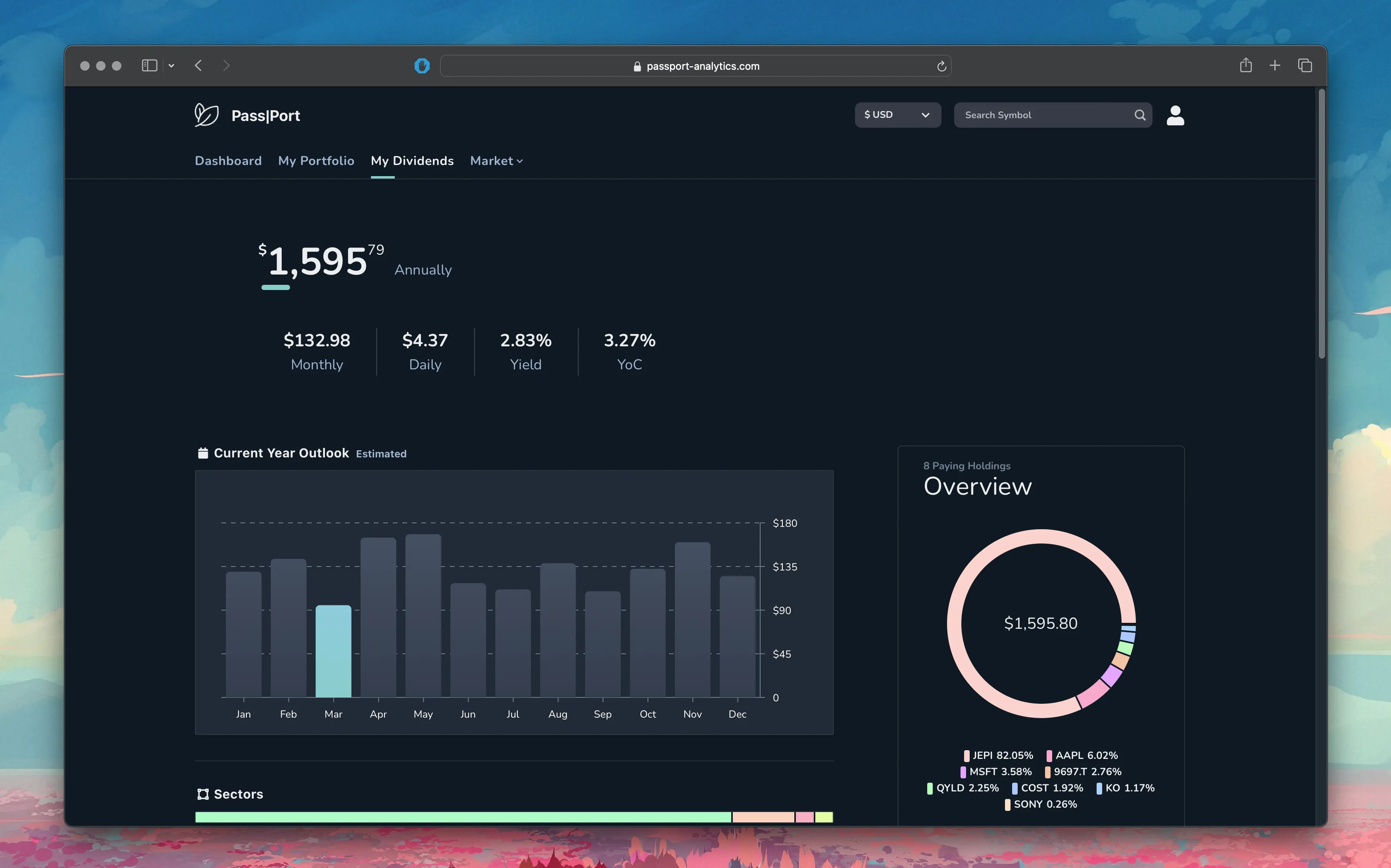Viewport: 1391px width, 868px height.
Task: Click the 9697.T 2.76% legend entry
Action: [x=1083, y=772]
